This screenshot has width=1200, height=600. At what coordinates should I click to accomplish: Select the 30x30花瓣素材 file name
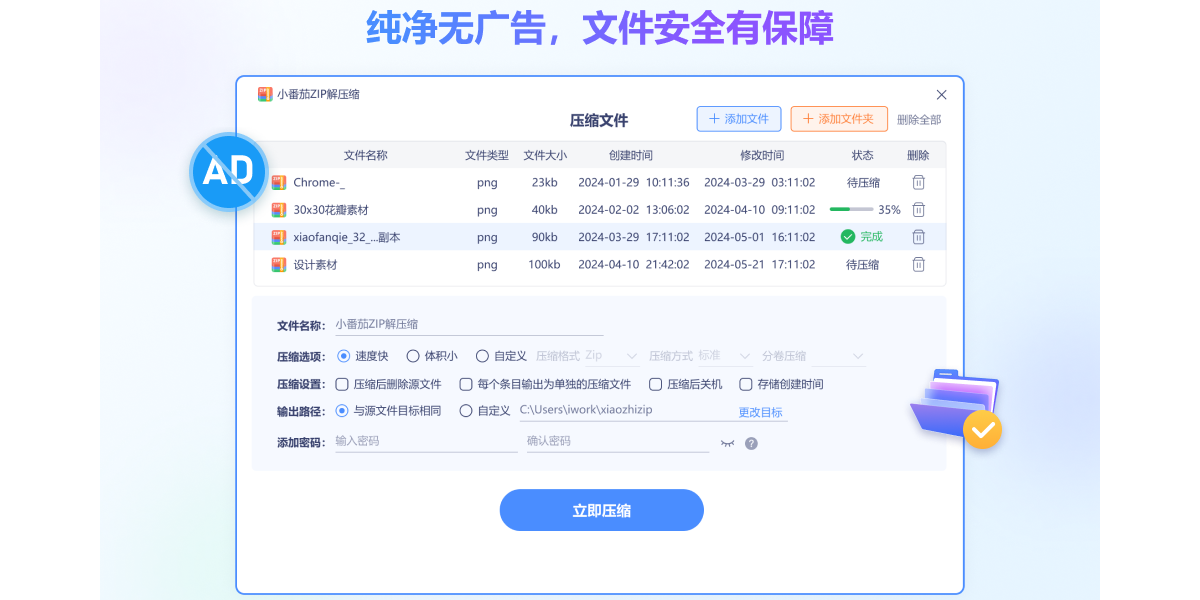(331, 210)
